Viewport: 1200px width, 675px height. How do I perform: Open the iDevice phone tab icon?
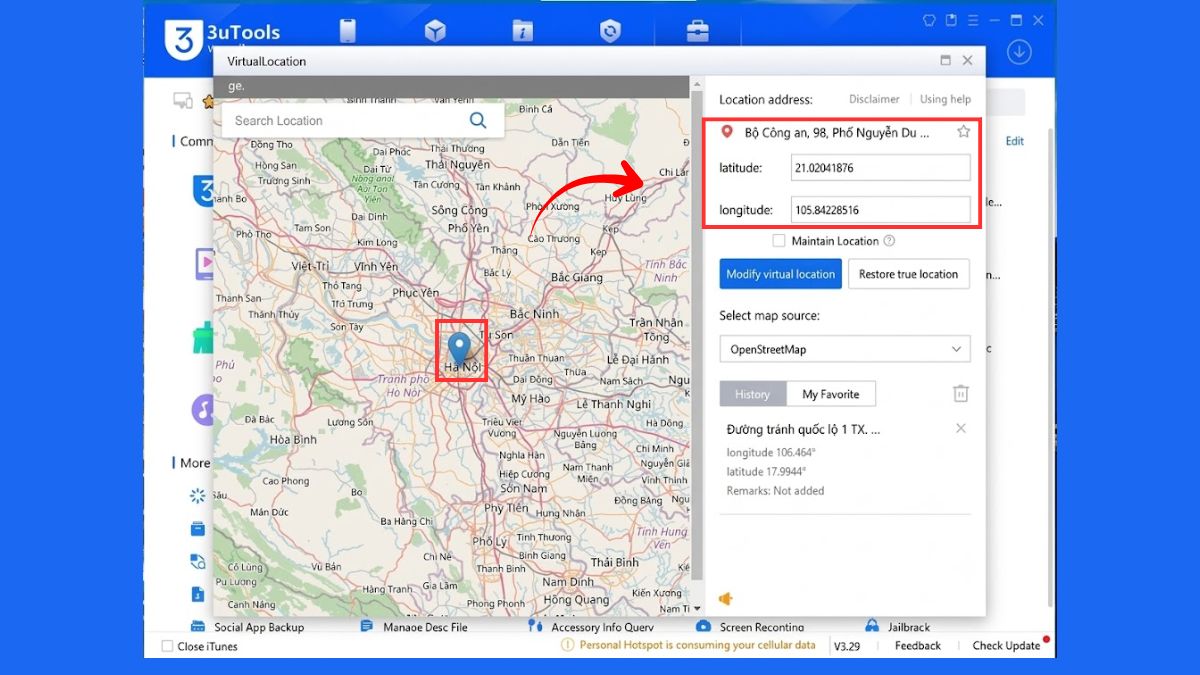pyautogui.click(x=348, y=31)
